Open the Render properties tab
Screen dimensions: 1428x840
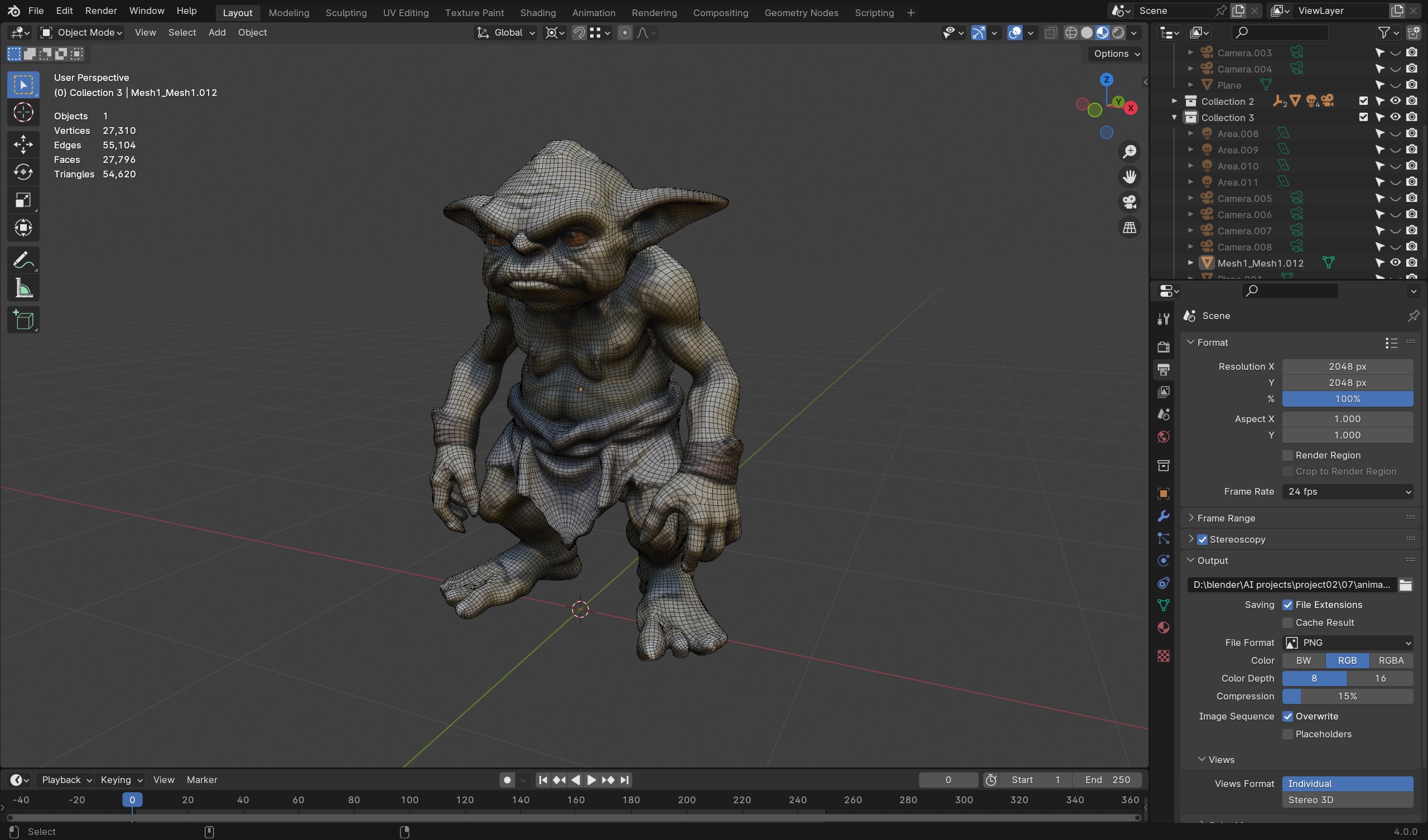1164,347
